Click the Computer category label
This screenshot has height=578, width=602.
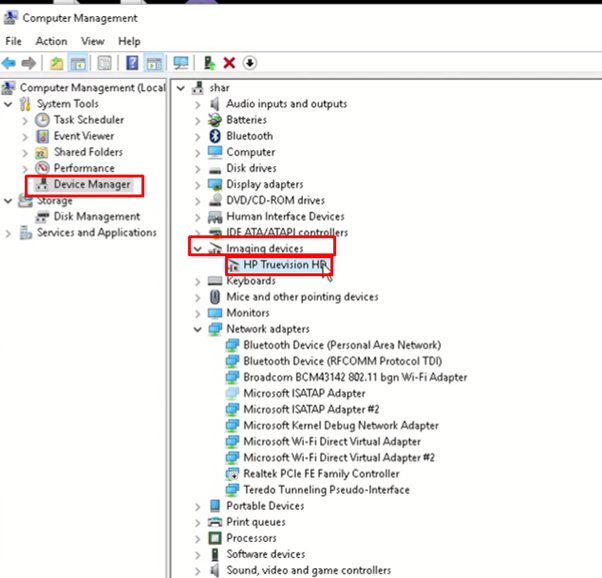251,152
